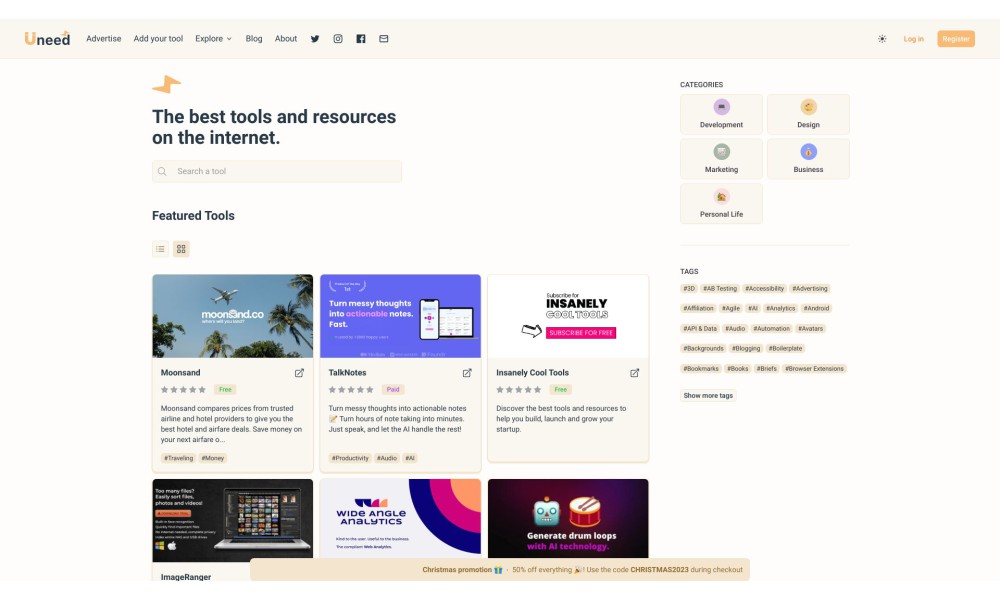
Task: Select the #Briefs tag
Action: click(767, 369)
